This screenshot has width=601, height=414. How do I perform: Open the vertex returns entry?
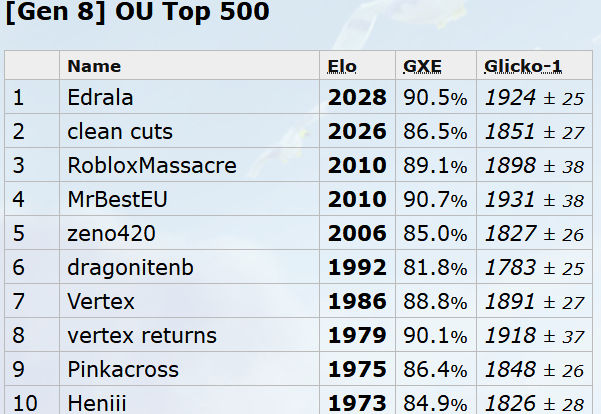[142, 336]
